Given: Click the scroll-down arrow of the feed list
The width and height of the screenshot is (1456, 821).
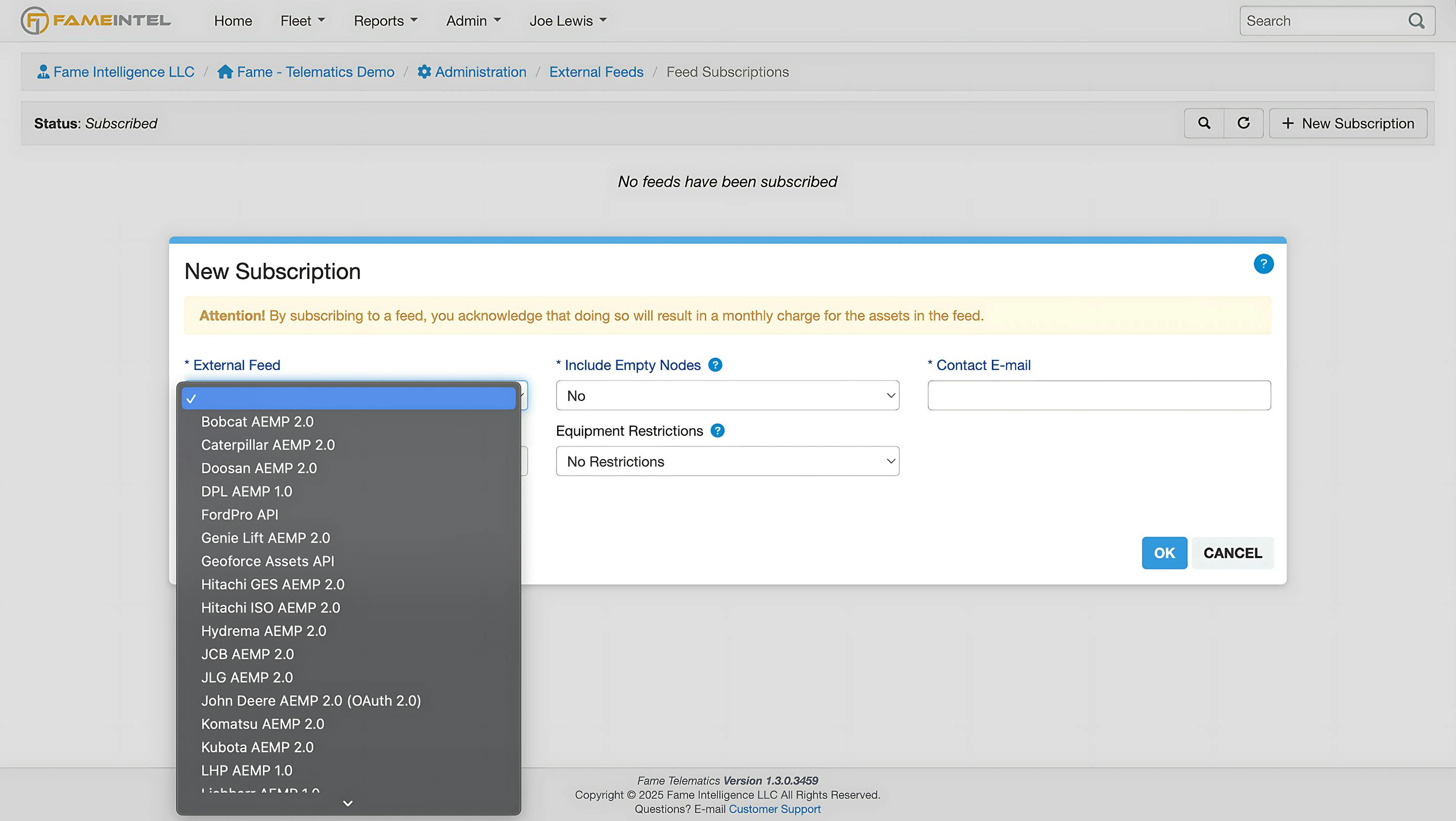Looking at the screenshot, I should (348, 803).
